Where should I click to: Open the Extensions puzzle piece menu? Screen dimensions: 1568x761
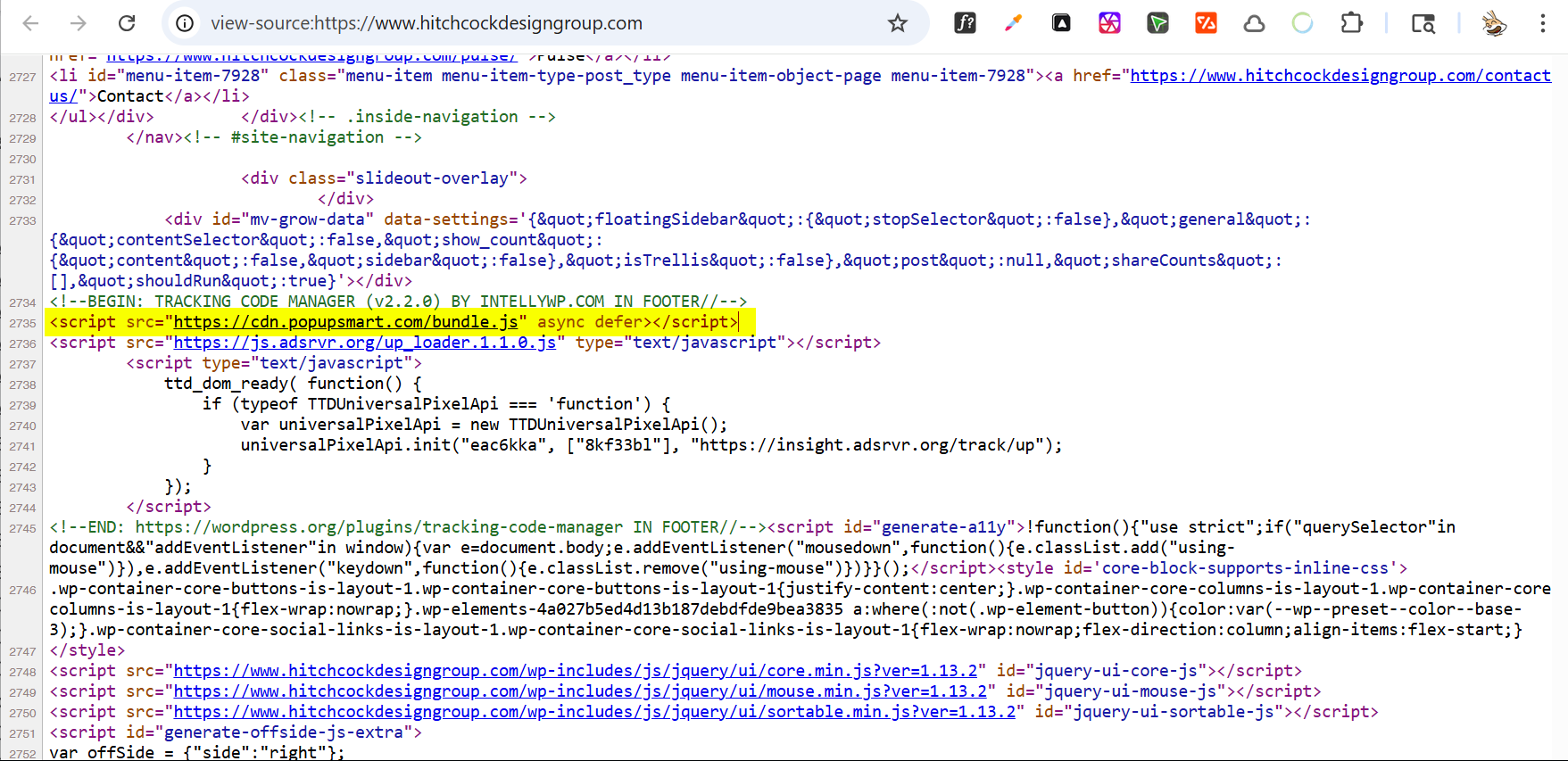(1351, 23)
